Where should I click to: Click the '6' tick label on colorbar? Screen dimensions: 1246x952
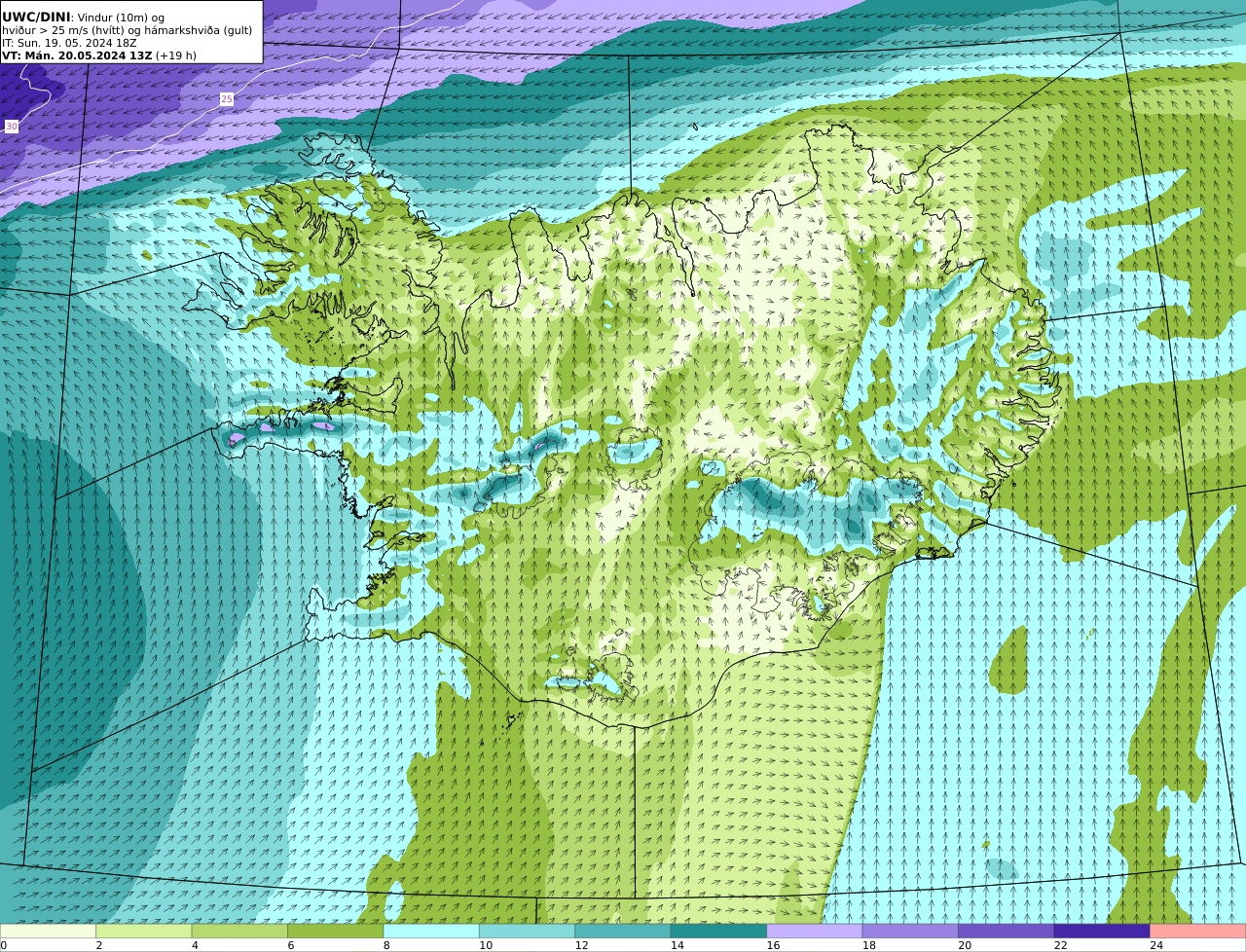[290, 945]
